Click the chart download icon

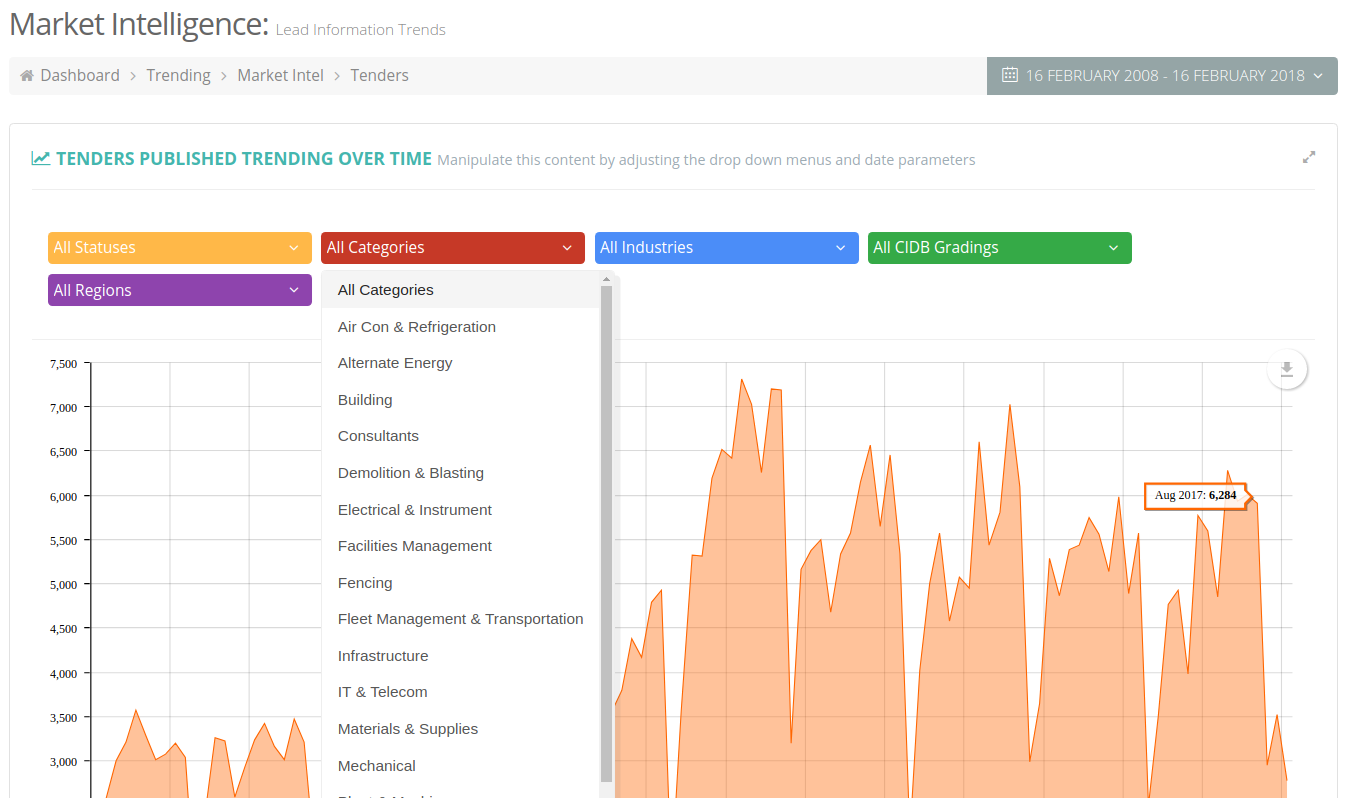[1287, 370]
